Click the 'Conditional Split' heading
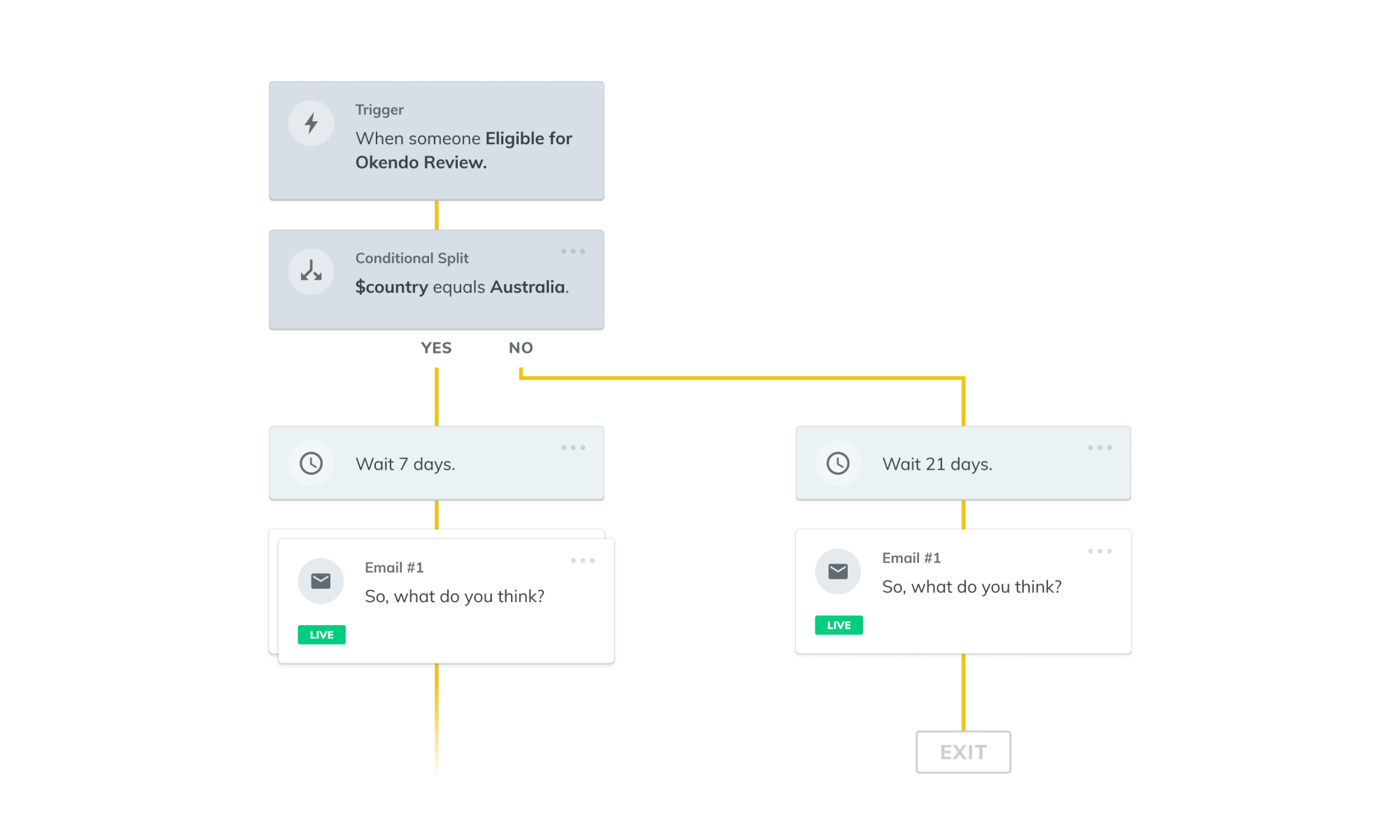Viewport: 1400px width, 840px height. [412, 258]
